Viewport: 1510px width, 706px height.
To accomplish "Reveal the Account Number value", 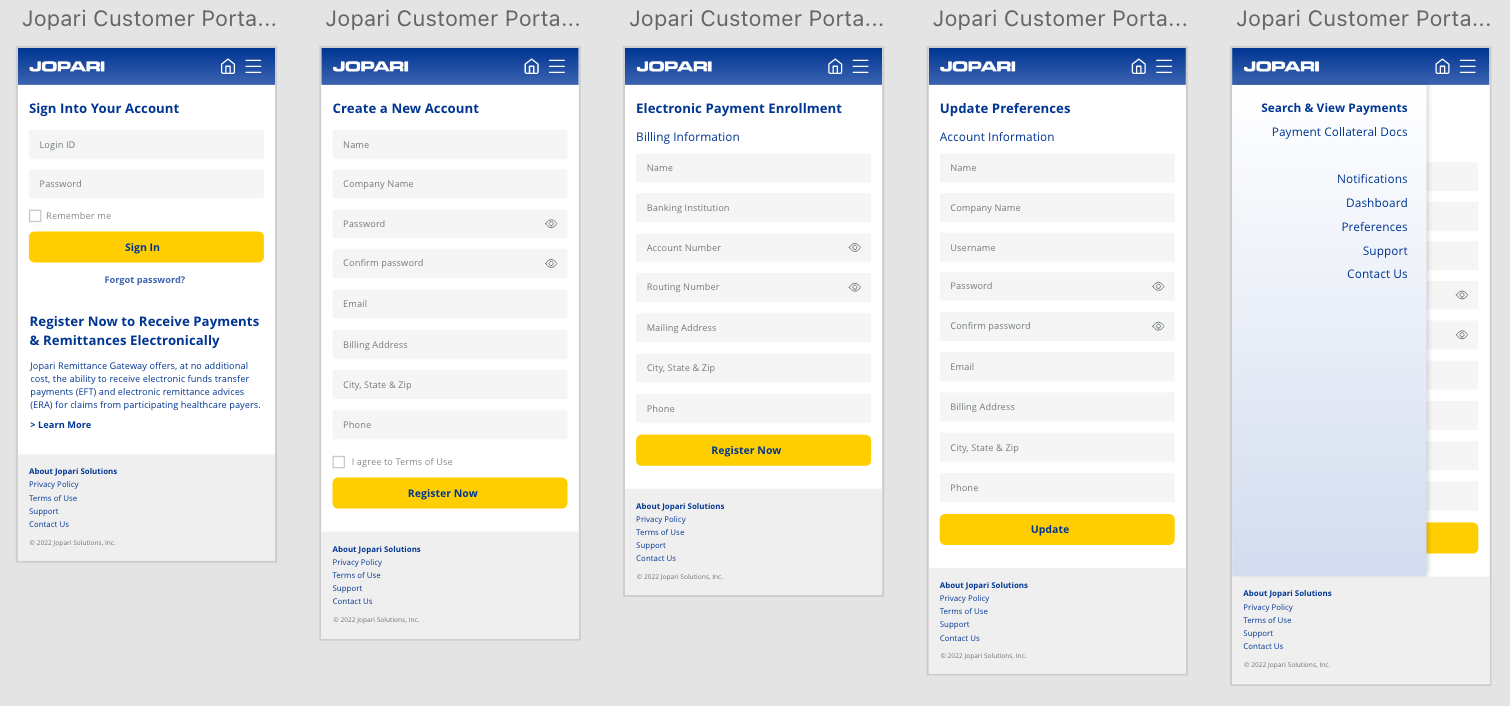I will (855, 247).
